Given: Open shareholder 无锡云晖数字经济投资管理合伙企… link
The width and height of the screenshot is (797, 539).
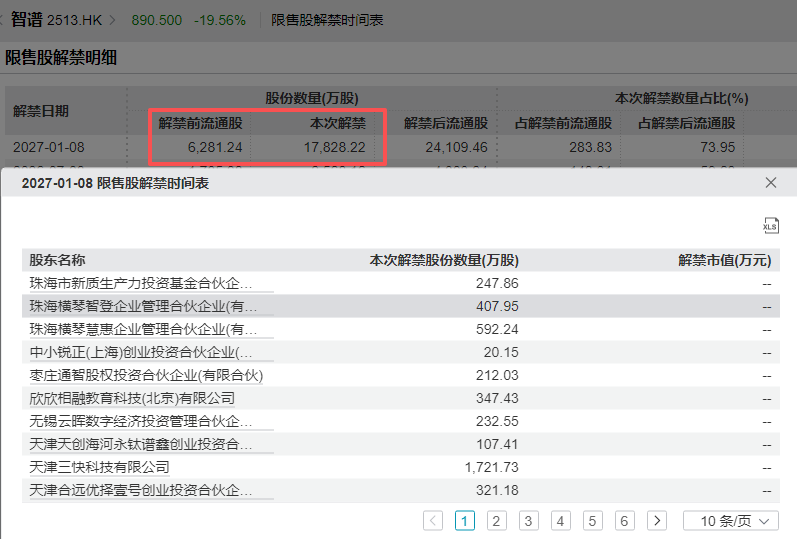Looking at the screenshot, I should pyautogui.click(x=141, y=421).
